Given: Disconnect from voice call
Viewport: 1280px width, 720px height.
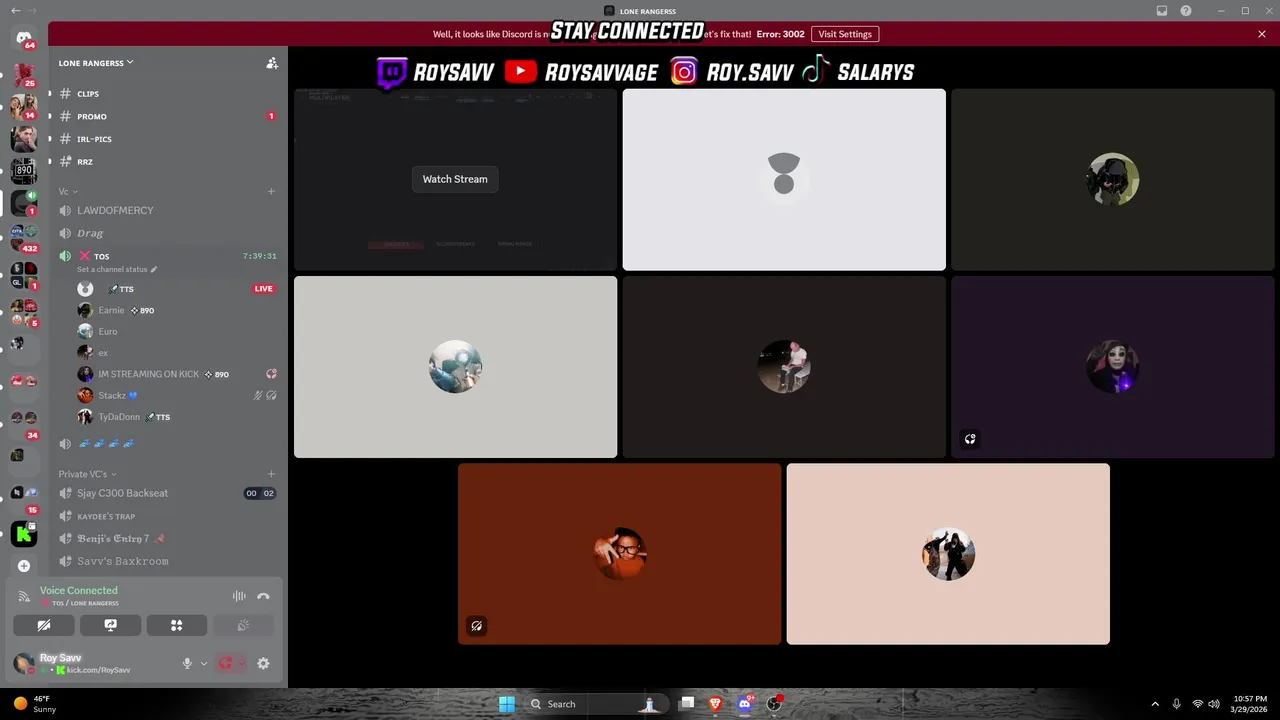Looking at the screenshot, I should (263, 596).
